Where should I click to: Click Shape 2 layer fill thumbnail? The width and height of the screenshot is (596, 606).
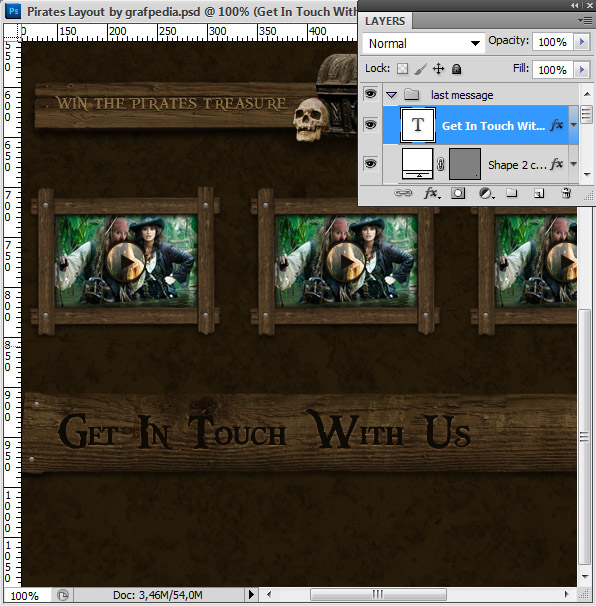click(417, 163)
